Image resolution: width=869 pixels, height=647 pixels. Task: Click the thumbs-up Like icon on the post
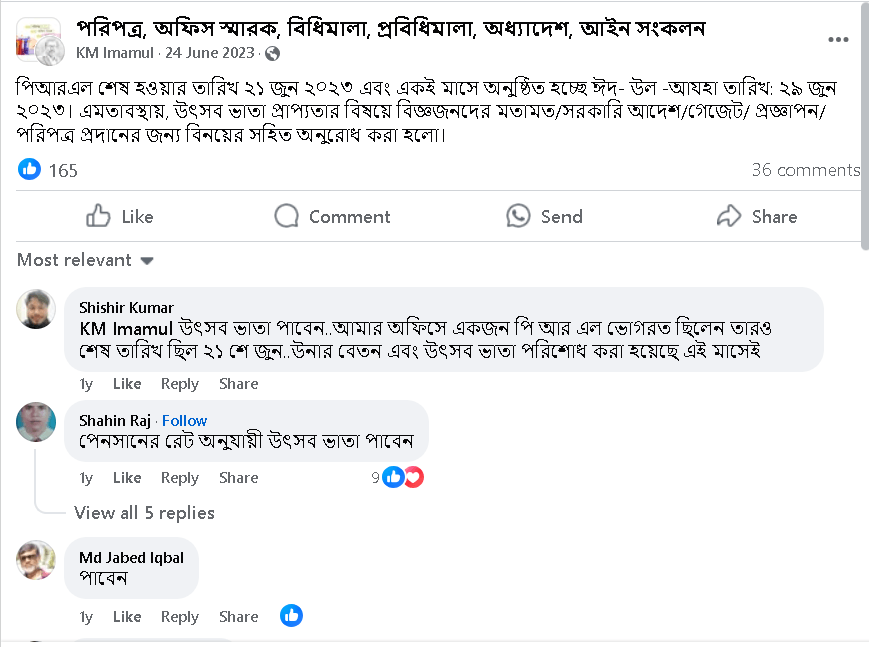coord(99,216)
